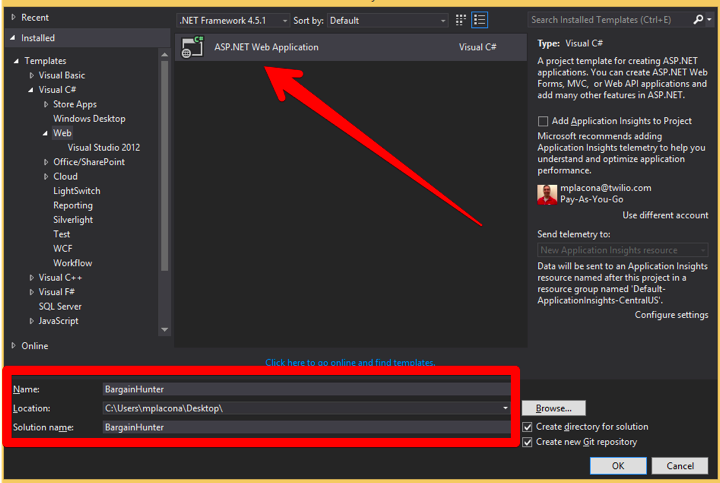Expand the JavaScript node

[31, 321]
